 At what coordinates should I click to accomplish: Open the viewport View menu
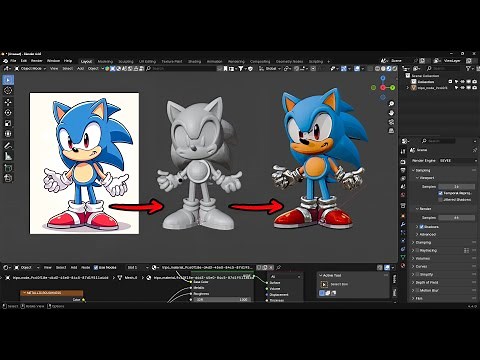(54, 69)
